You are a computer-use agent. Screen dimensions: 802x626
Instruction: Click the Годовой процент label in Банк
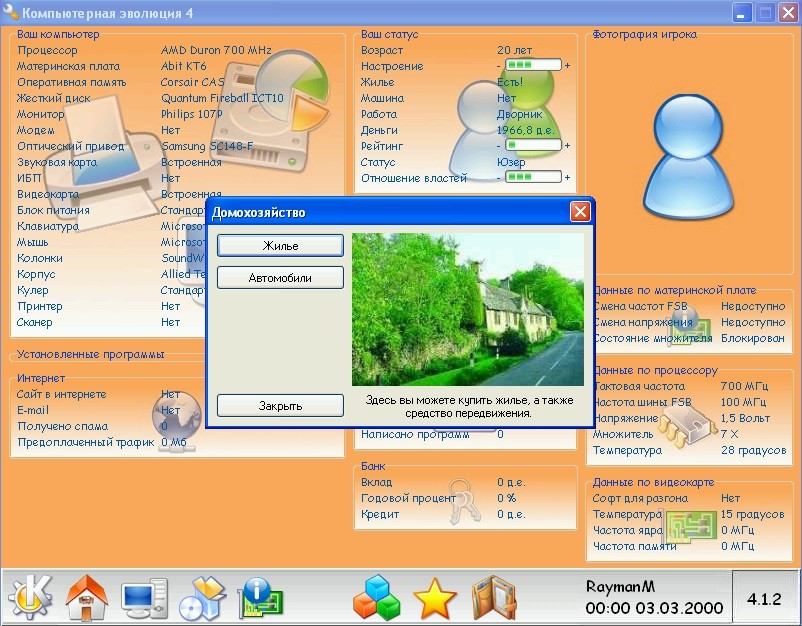(408, 498)
